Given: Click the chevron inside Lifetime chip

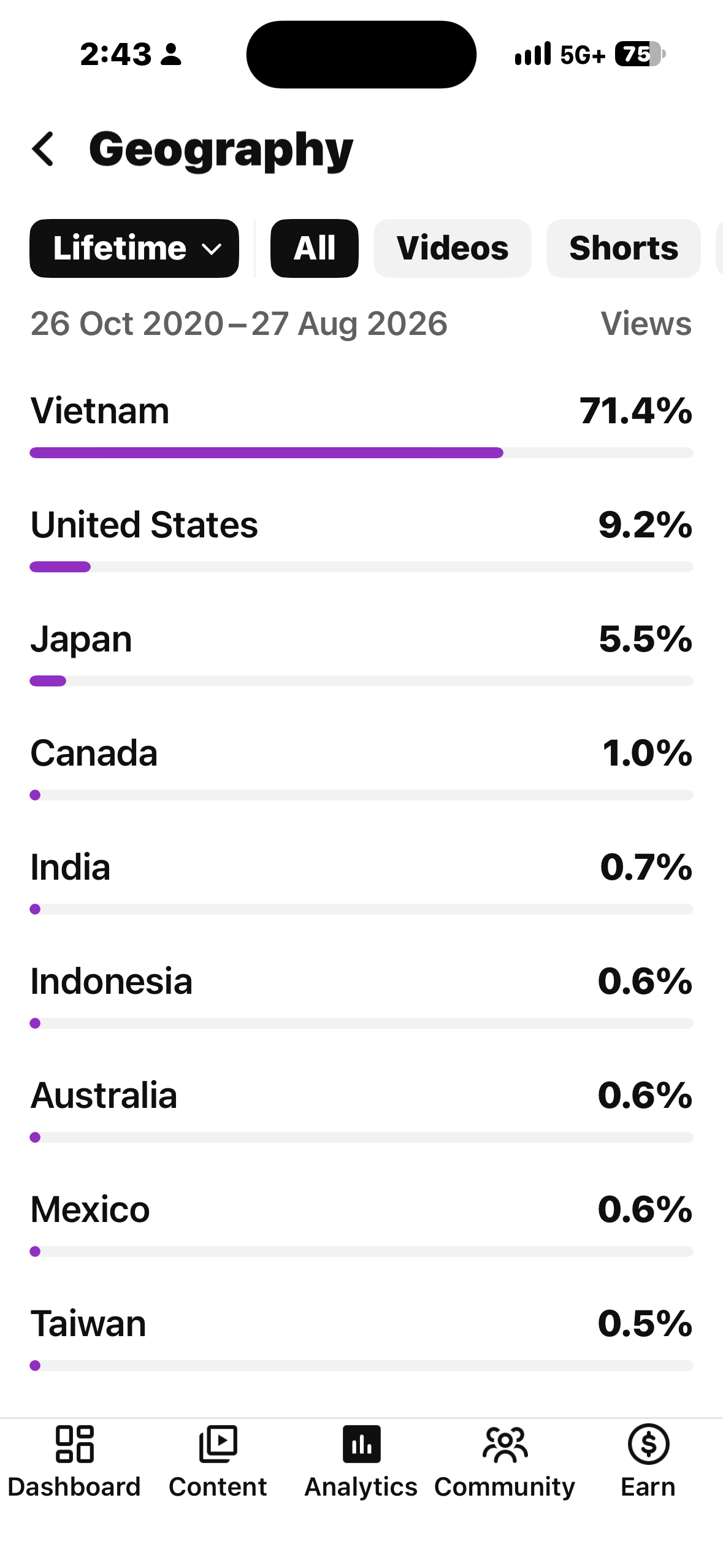Looking at the screenshot, I should [x=212, y=250].
